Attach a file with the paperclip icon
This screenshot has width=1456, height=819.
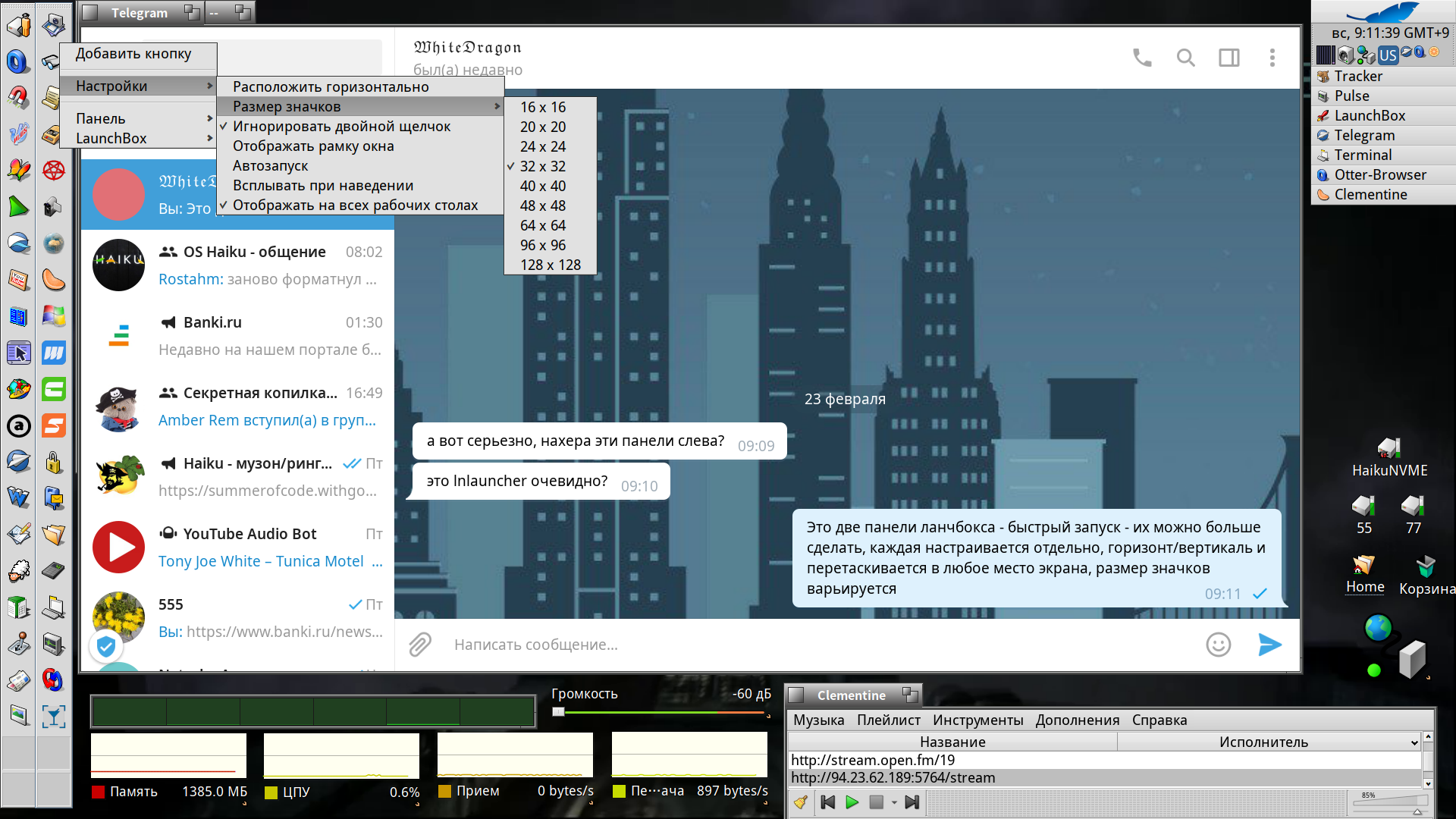[x=420, y=645]
